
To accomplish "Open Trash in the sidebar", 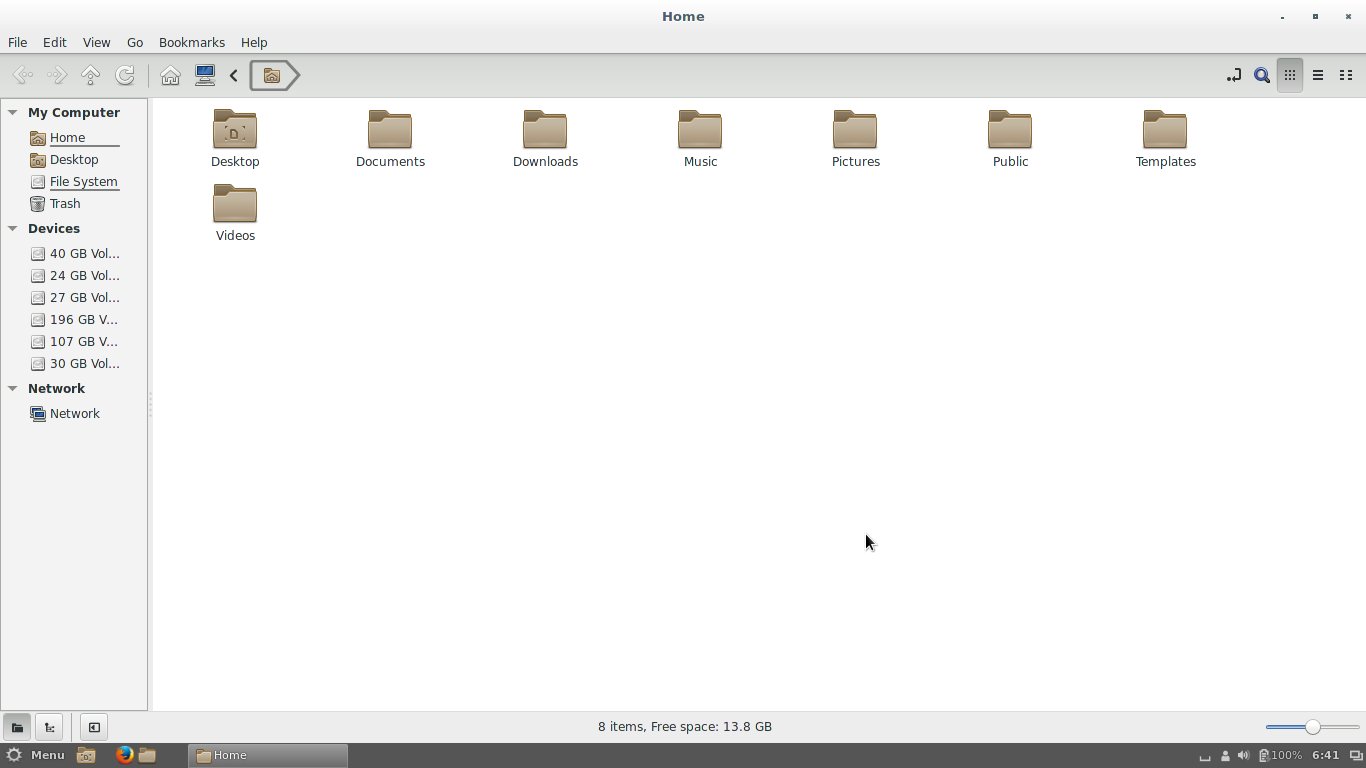I will 65,204.
